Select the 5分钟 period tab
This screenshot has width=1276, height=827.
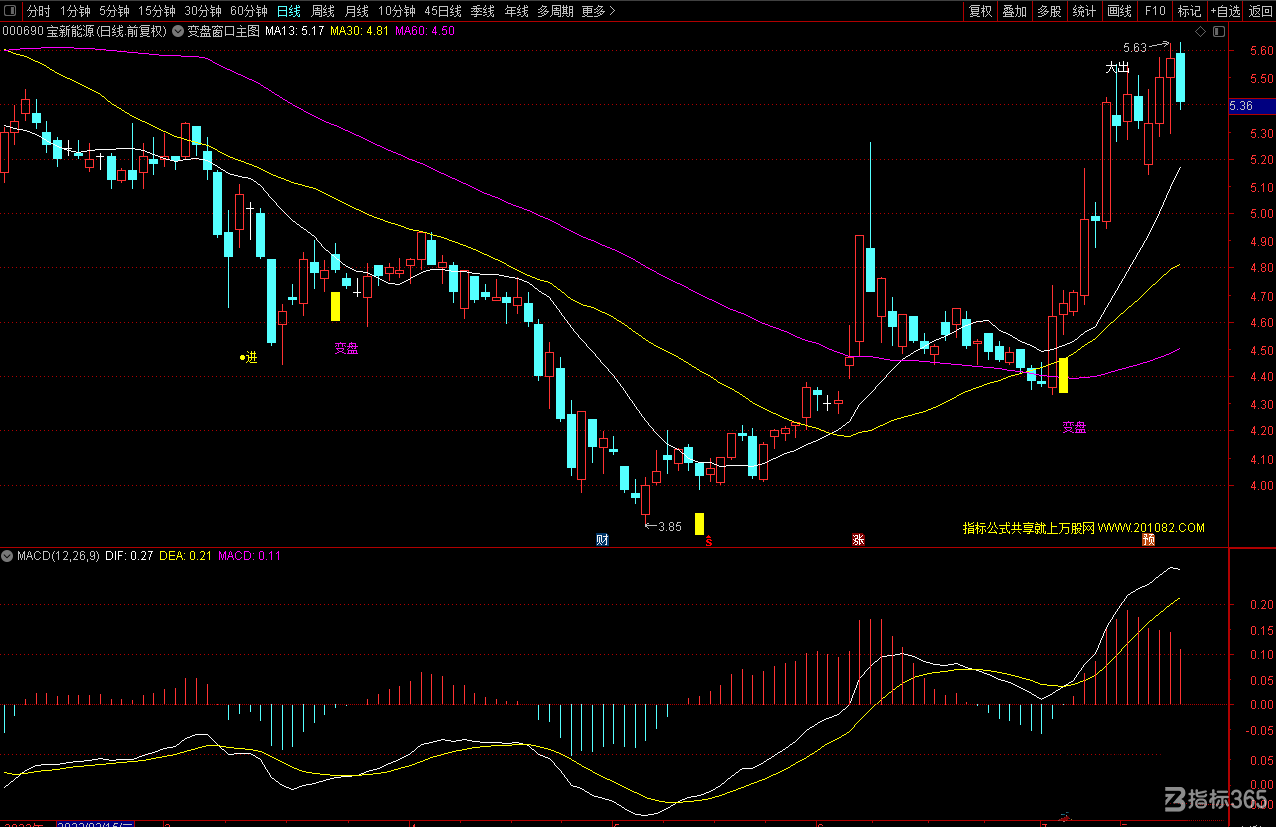click(114, 11)
